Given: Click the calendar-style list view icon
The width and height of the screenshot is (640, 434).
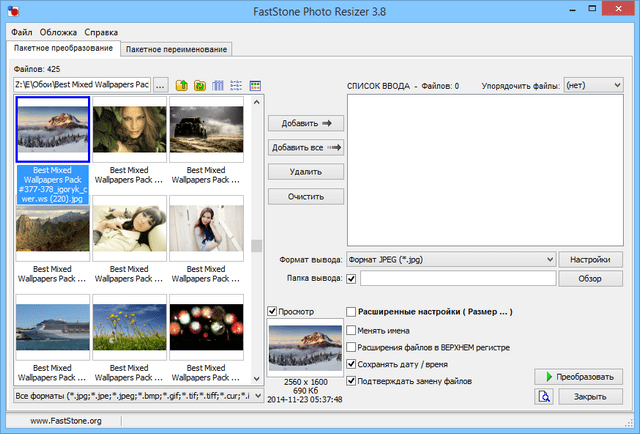Looking at the screenshot, I should (x=255, y=86).
